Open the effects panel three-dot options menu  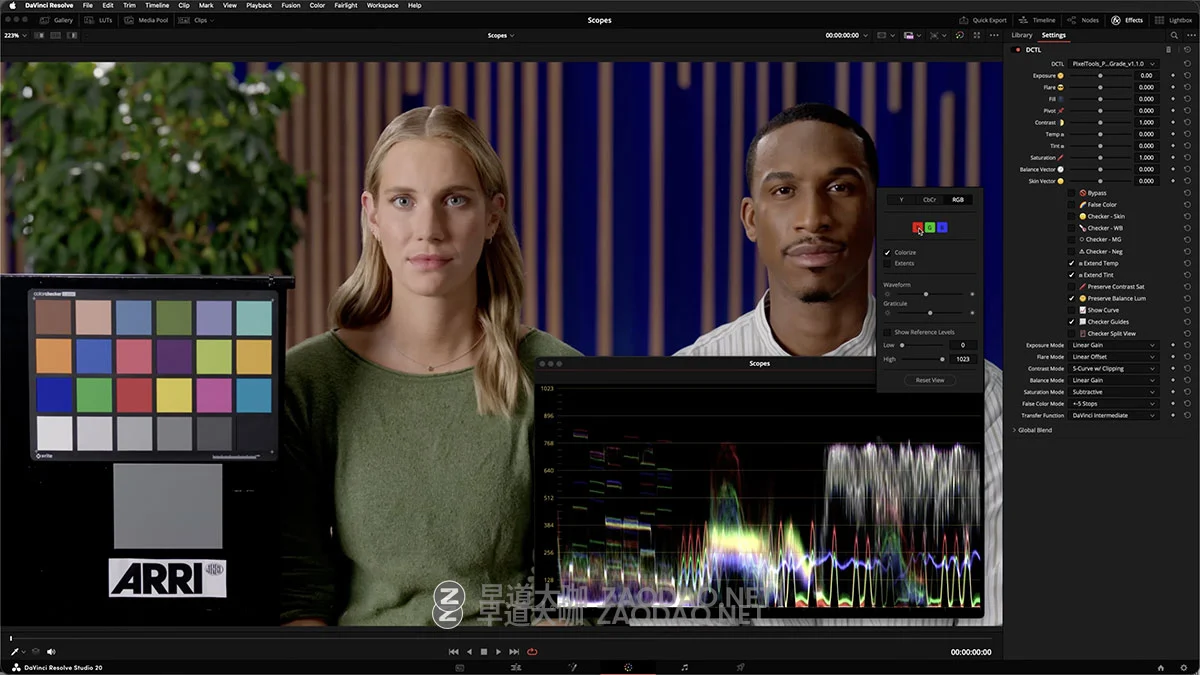tap(1189, 35)
